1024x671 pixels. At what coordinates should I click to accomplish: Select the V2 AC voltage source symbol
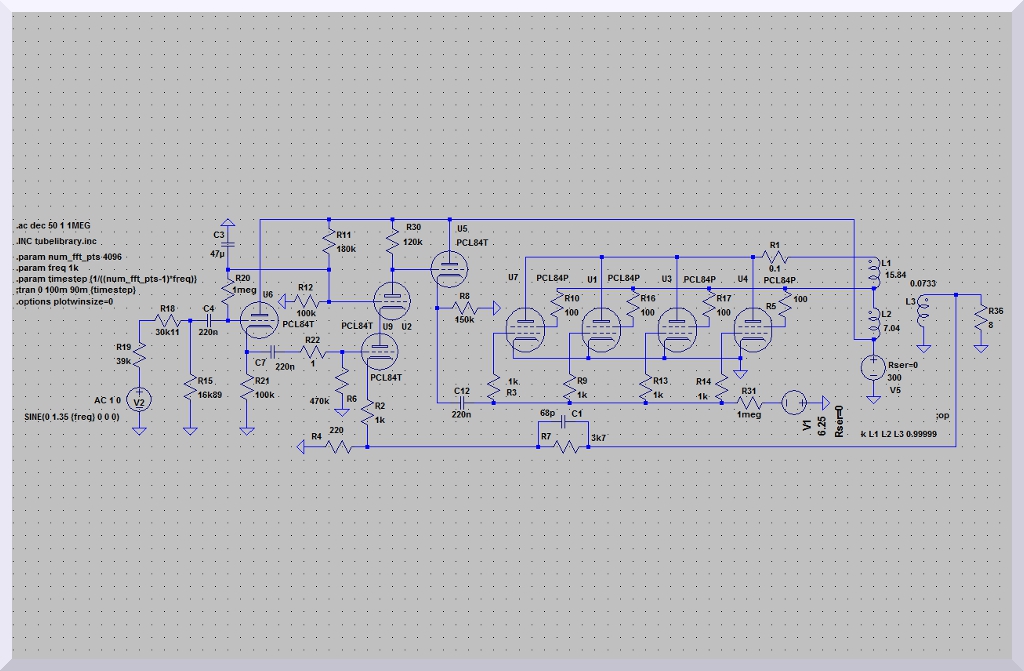(x=140, y=401)
